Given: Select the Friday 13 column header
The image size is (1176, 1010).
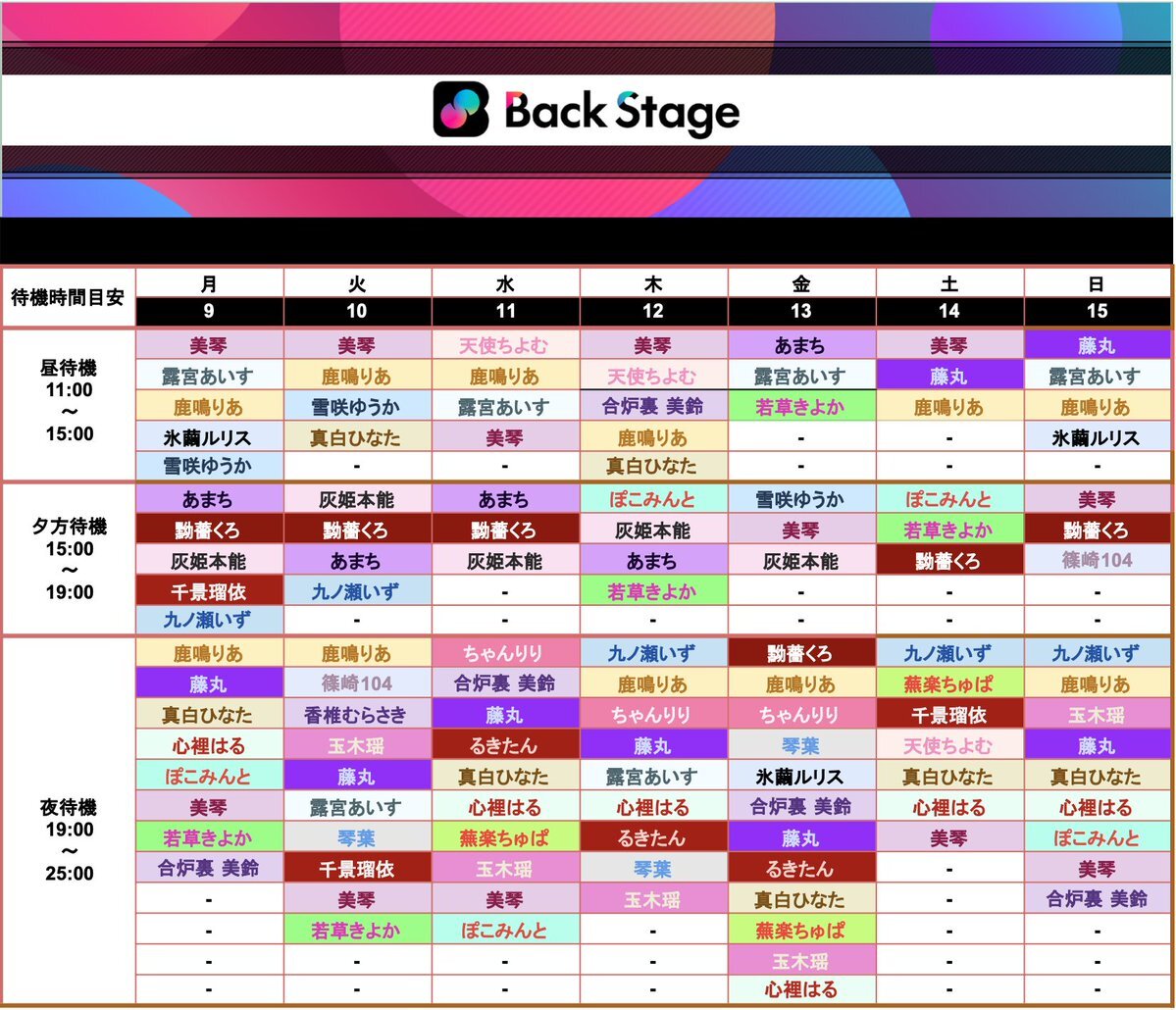Looking at the screenshot, I should point(801,298).
